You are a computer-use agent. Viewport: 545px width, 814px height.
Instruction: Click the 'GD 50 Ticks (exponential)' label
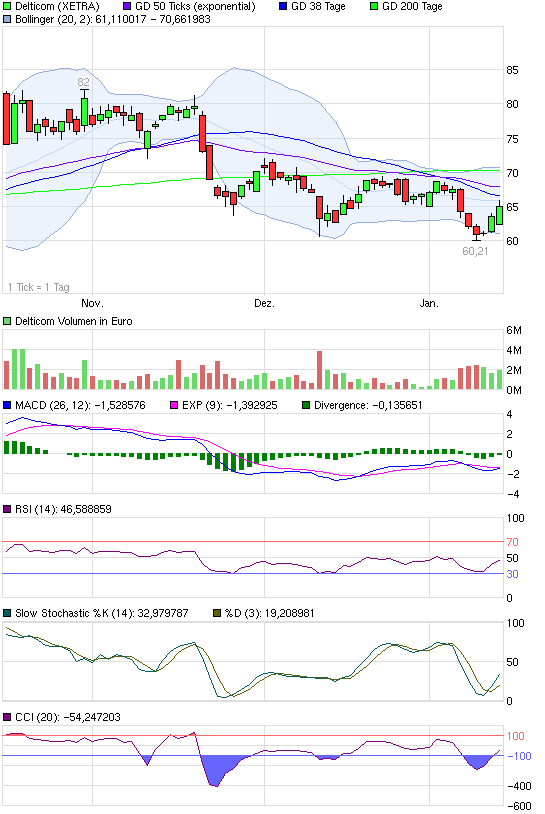pos(195,7)
